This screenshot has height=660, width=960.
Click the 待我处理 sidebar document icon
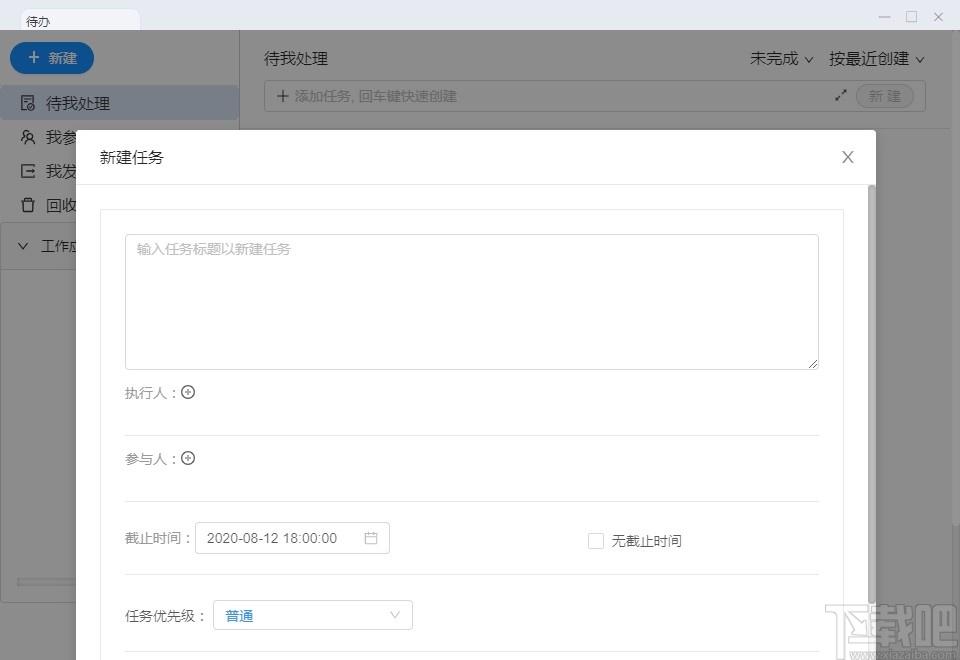(28, 103)
